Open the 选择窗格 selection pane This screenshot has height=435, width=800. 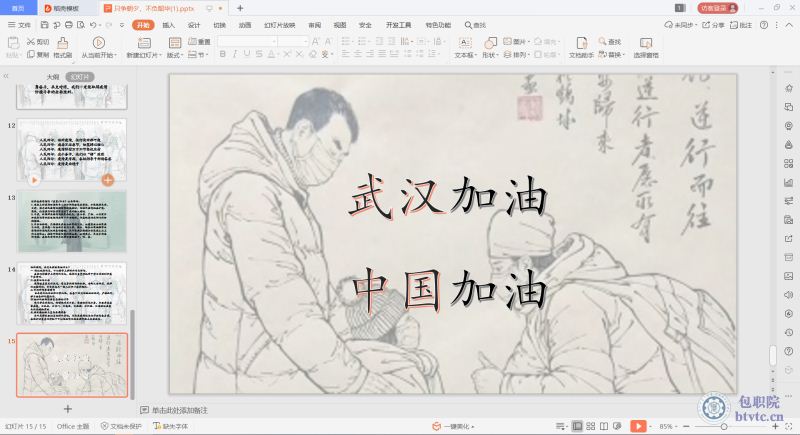point(646,47)
